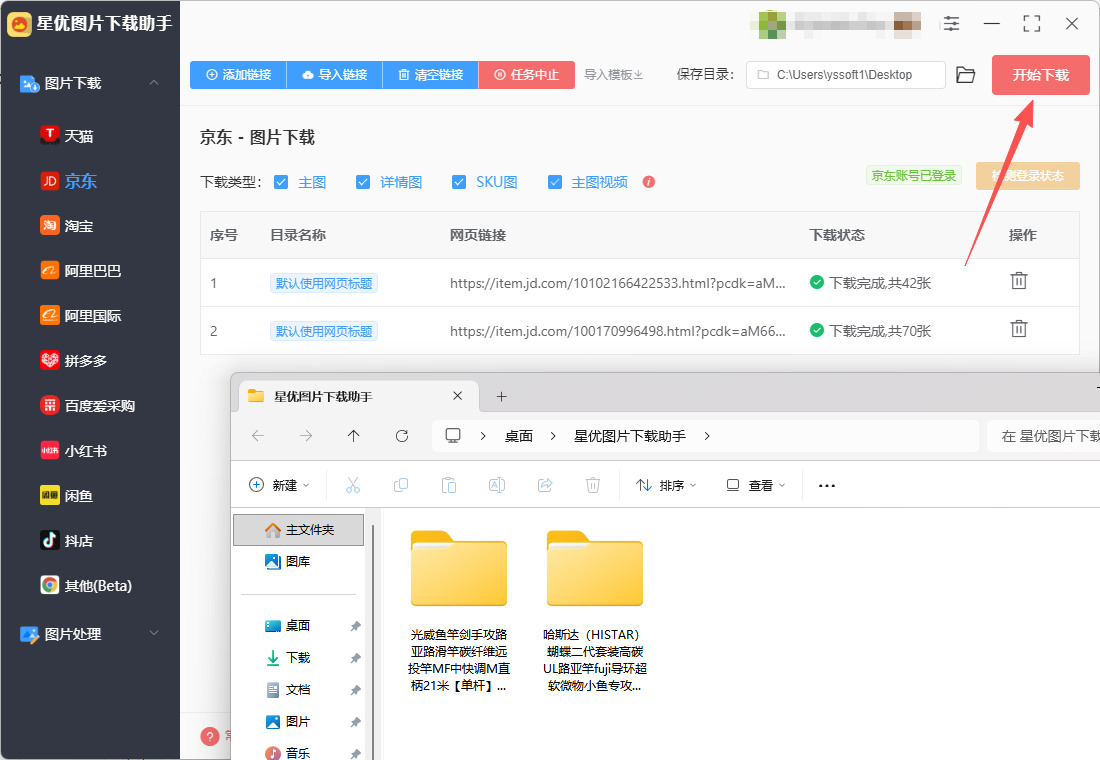
Task: Select the 哈斯达 (HISTAR) folder
Action: (x=595, y=611)
